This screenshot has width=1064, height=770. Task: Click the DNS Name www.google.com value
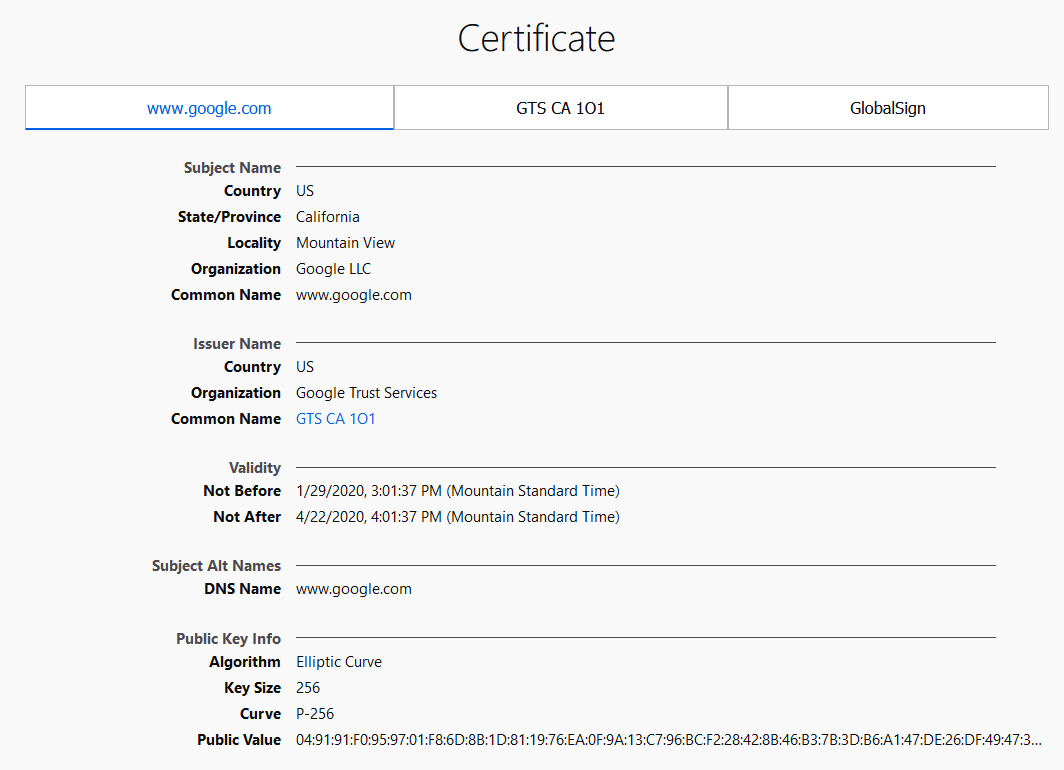pyautogui.click(x=354, y=589)
